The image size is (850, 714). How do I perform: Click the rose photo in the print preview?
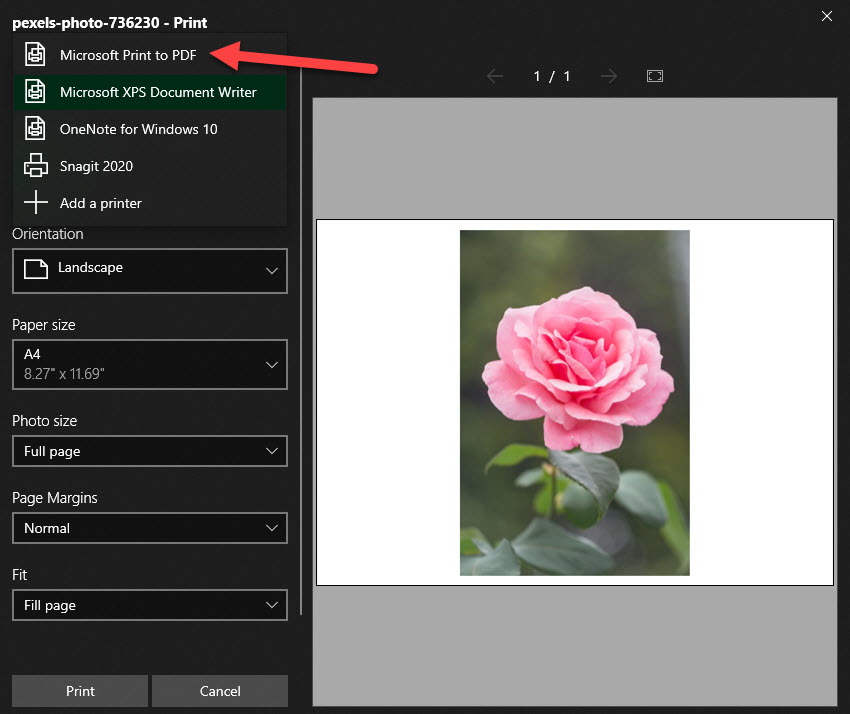tap(574, 402)
